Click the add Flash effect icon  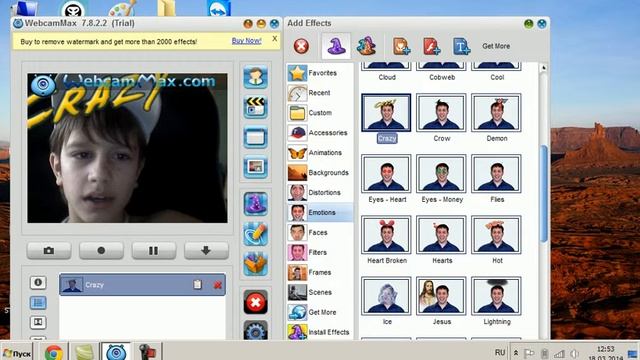pyautogui.click(x=431, y=46)
